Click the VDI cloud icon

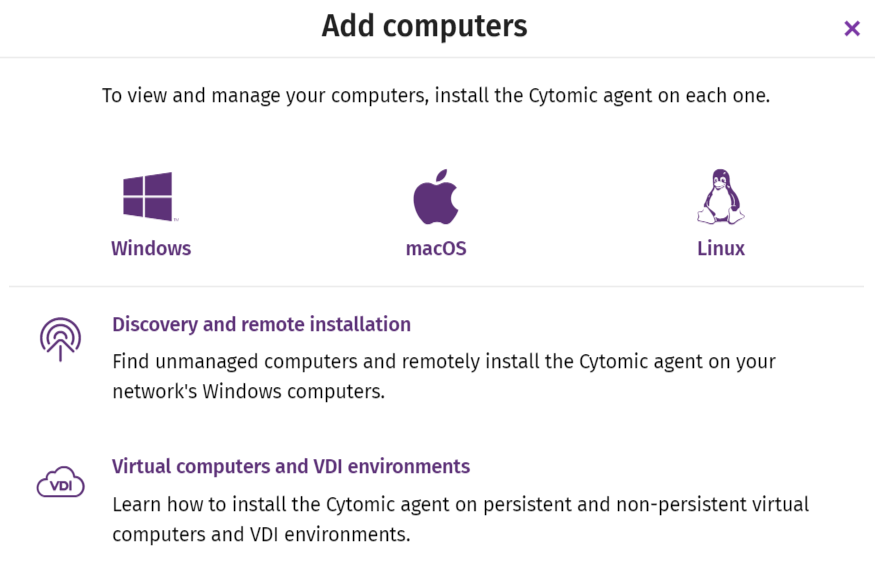[60, 482]
